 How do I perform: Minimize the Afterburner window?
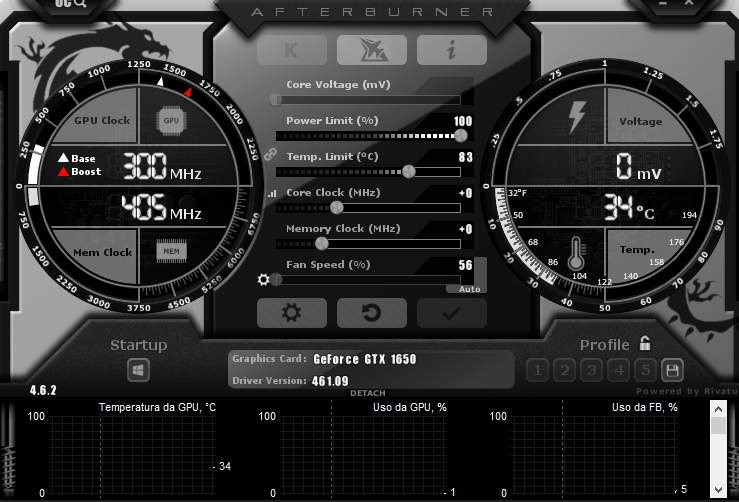(663, 3)
